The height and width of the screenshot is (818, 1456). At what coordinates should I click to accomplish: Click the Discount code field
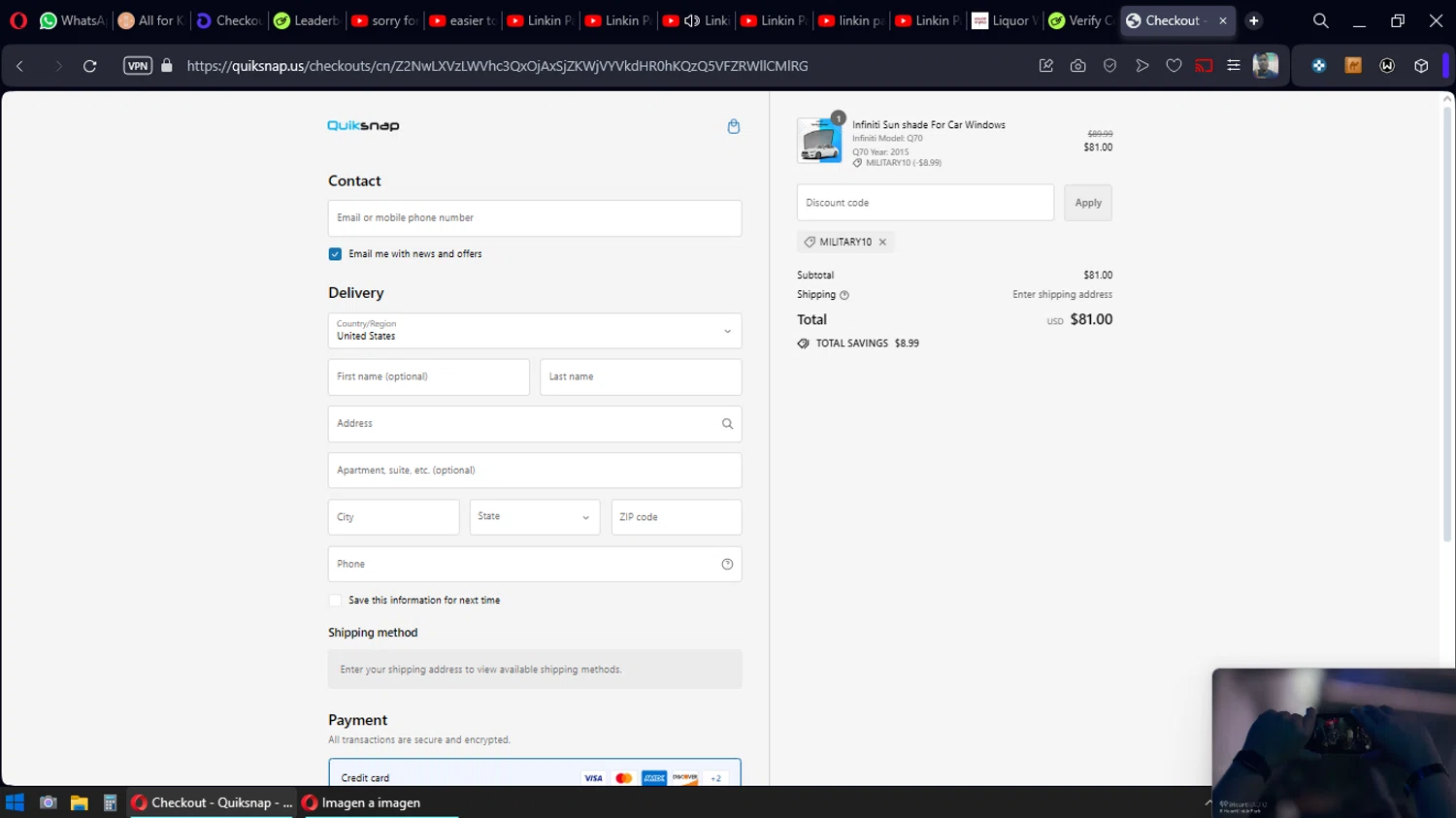click(x=925, y=203)
